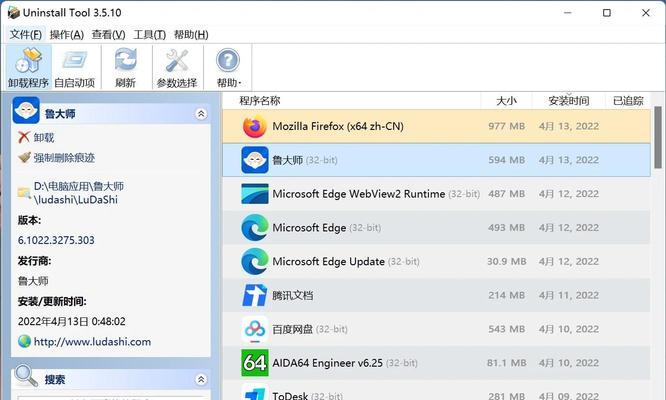This screenshot has height=400, width=666.
Task: Click the Uninstall Tool title bar icon
Action: tap(14, 13)
